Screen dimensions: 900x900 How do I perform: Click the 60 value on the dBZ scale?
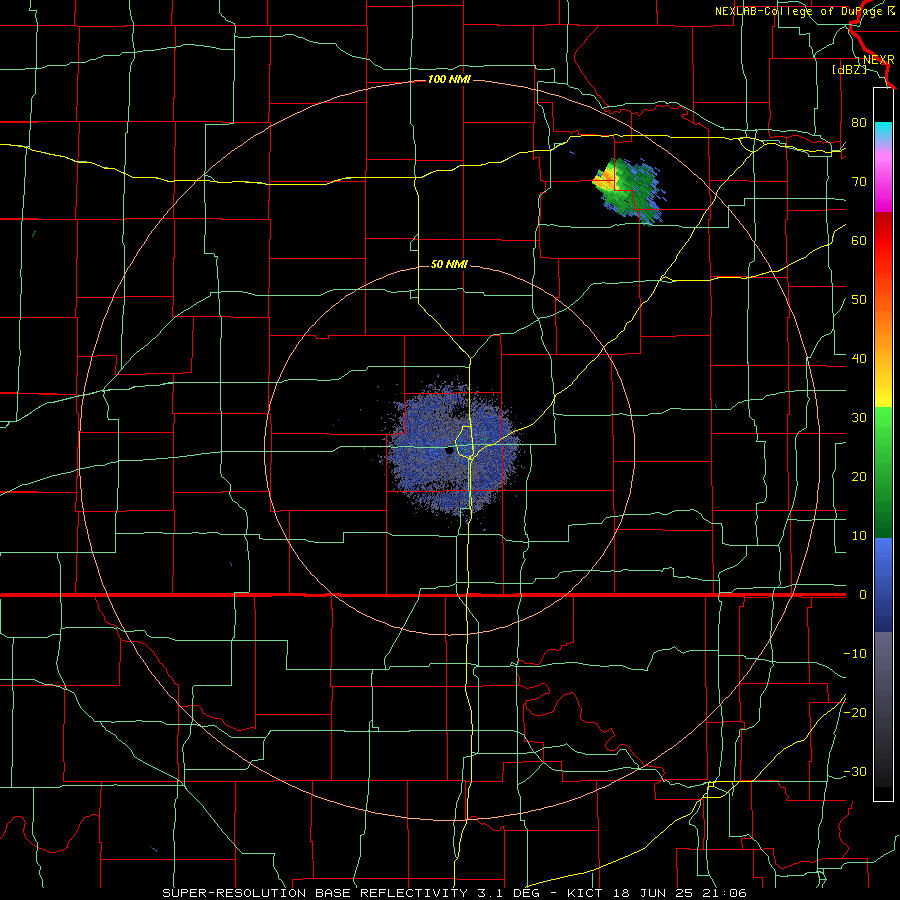coord(859,240)
